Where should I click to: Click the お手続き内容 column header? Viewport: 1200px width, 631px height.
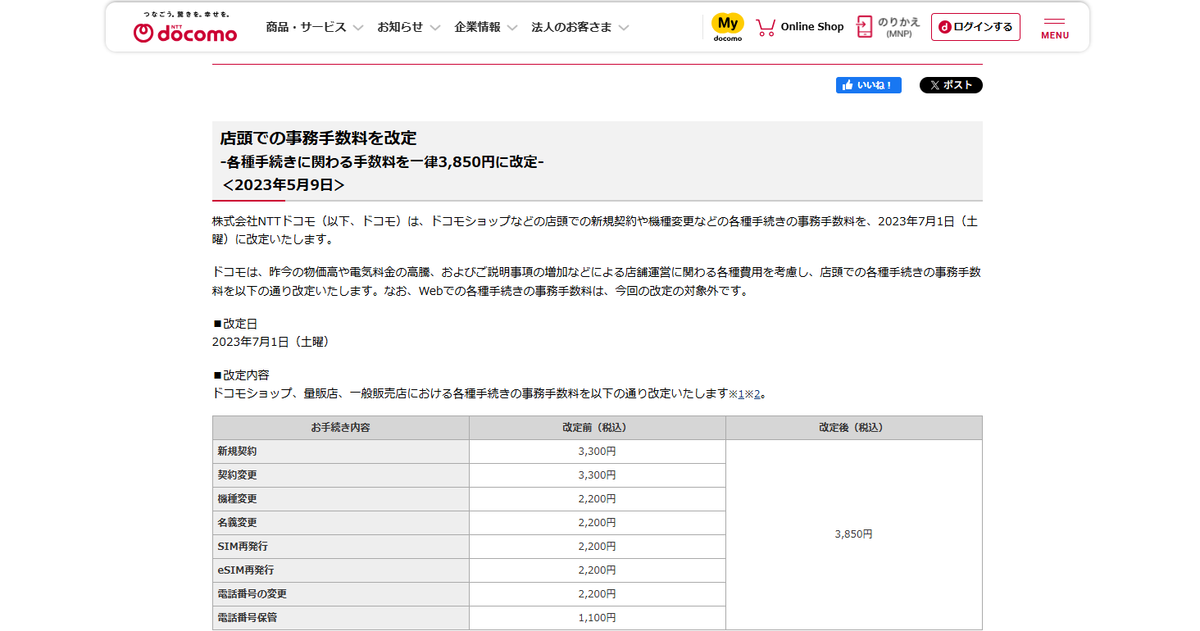[341, 427]
